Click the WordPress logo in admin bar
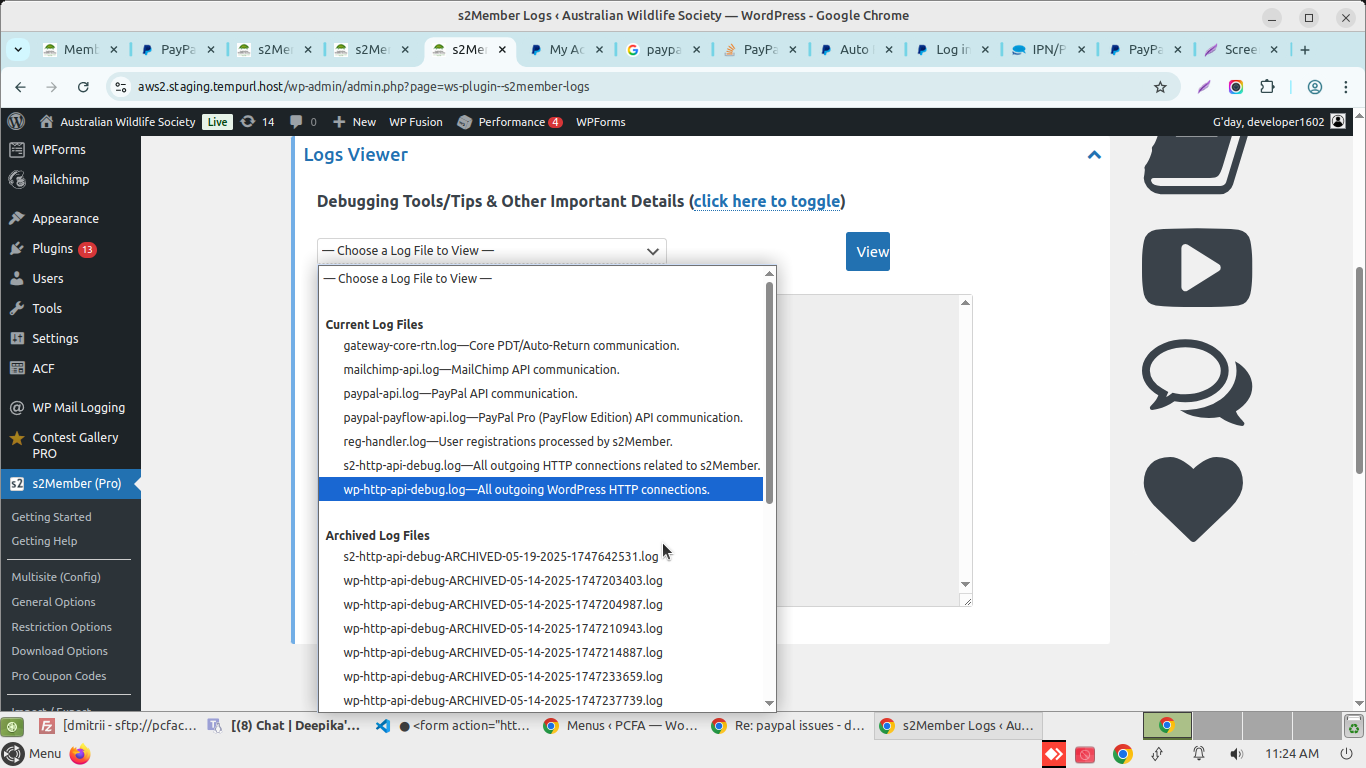 pyautogui.click(x=16, y=122)
